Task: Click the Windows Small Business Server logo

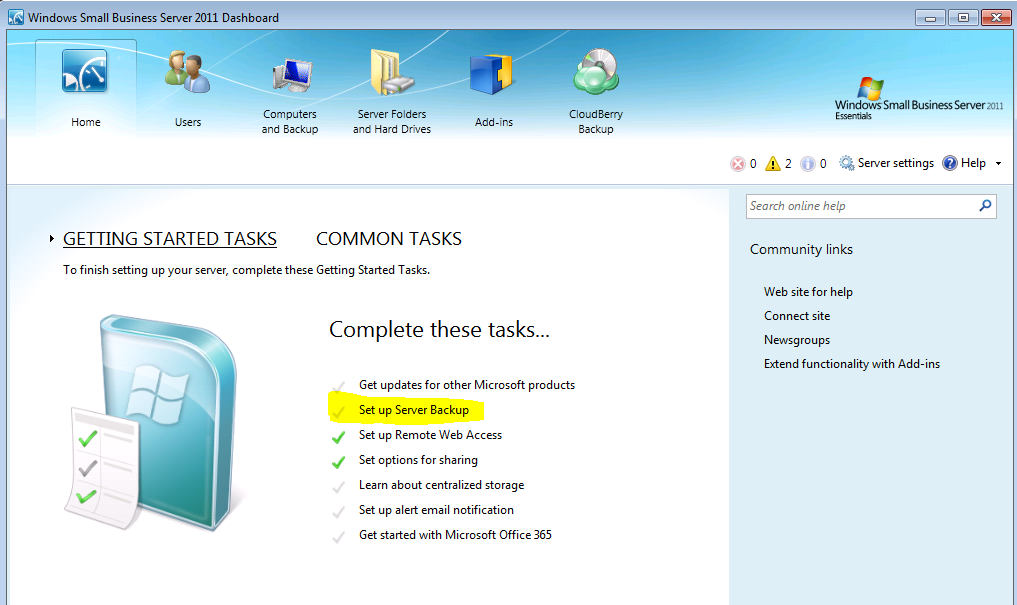Action: click(918, 99)
